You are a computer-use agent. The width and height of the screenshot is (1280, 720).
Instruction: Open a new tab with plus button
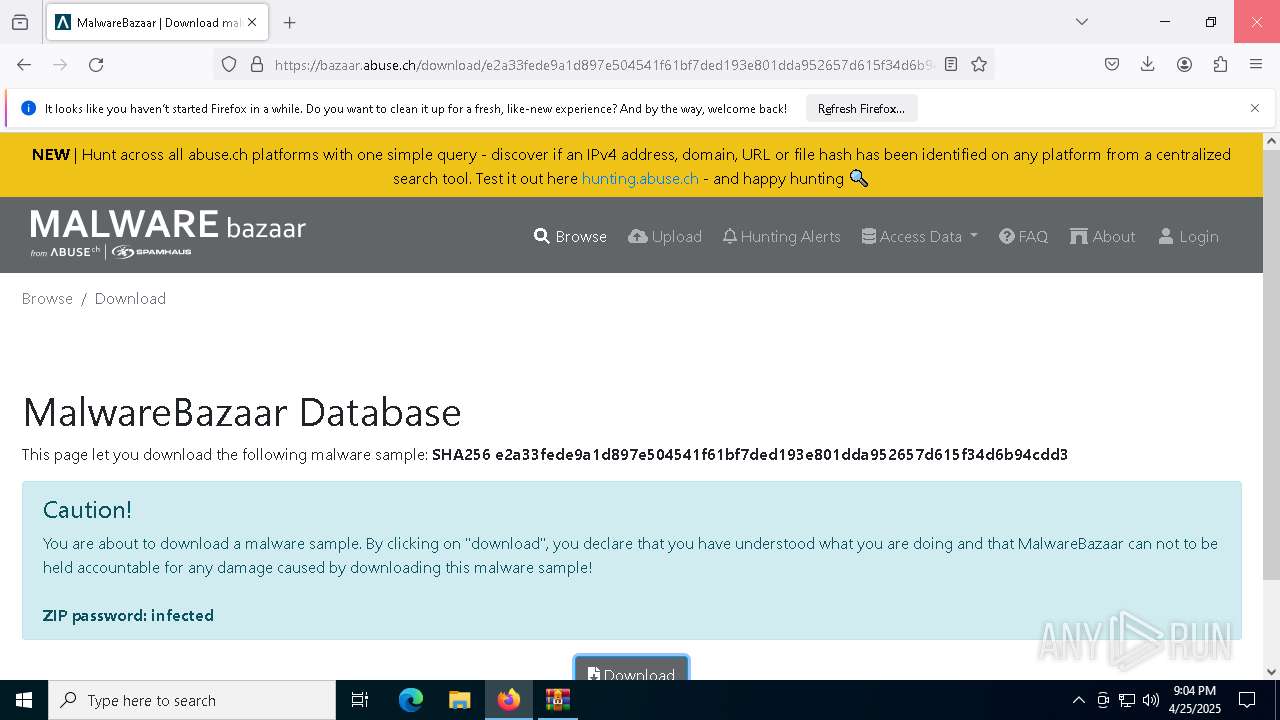tap(289, 22)
